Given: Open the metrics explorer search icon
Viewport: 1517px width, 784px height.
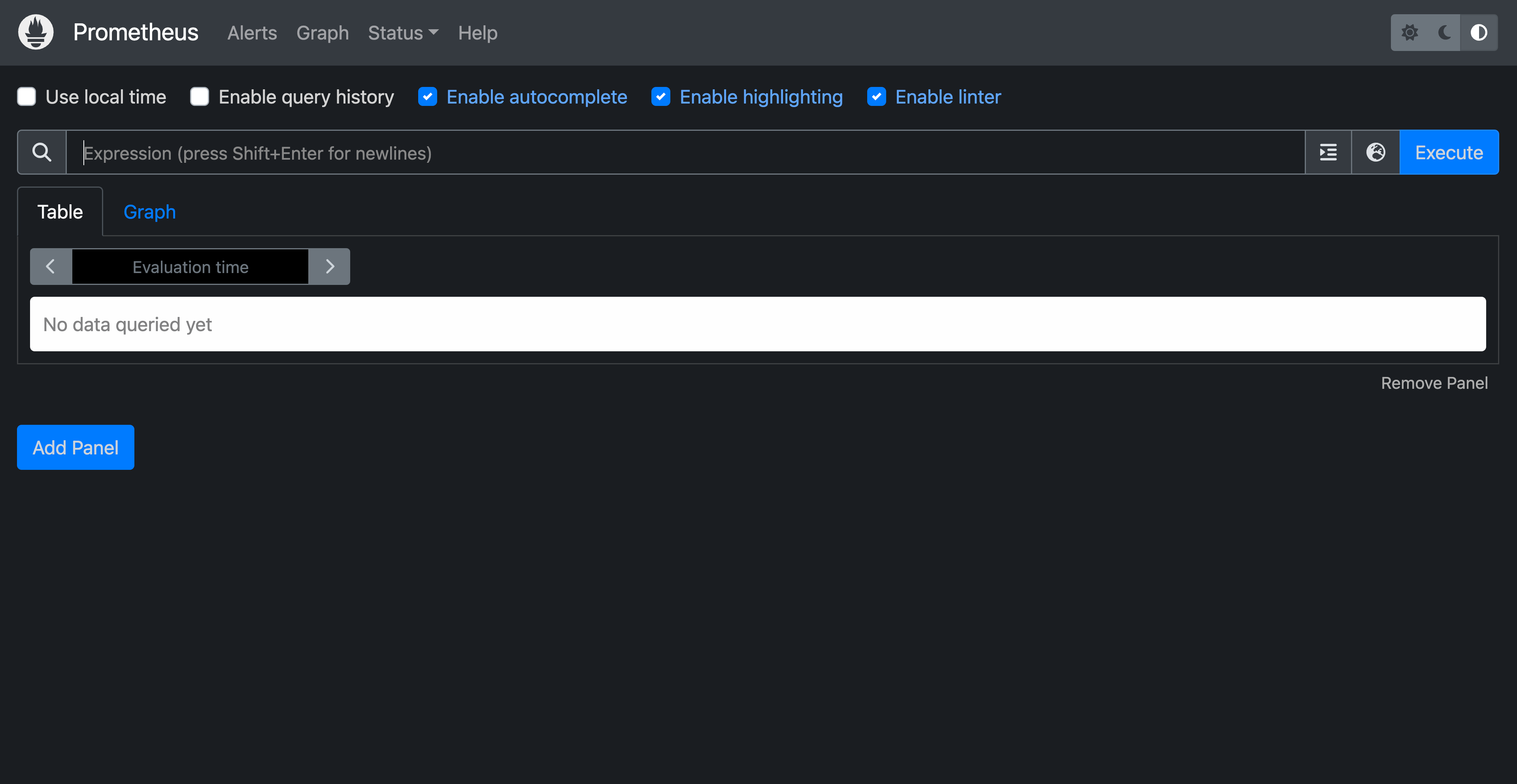Looking at the screenshot, I should [42, 152].
